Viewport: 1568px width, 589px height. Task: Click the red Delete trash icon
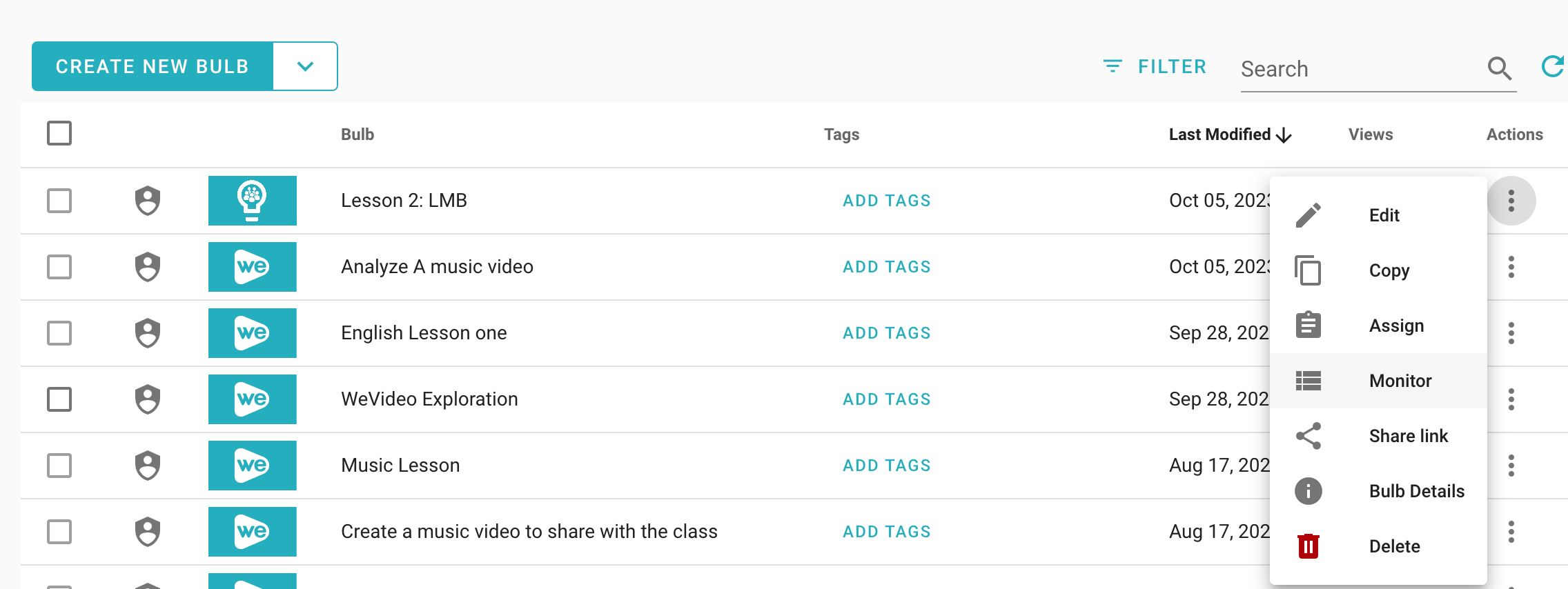click(1308, 546)
